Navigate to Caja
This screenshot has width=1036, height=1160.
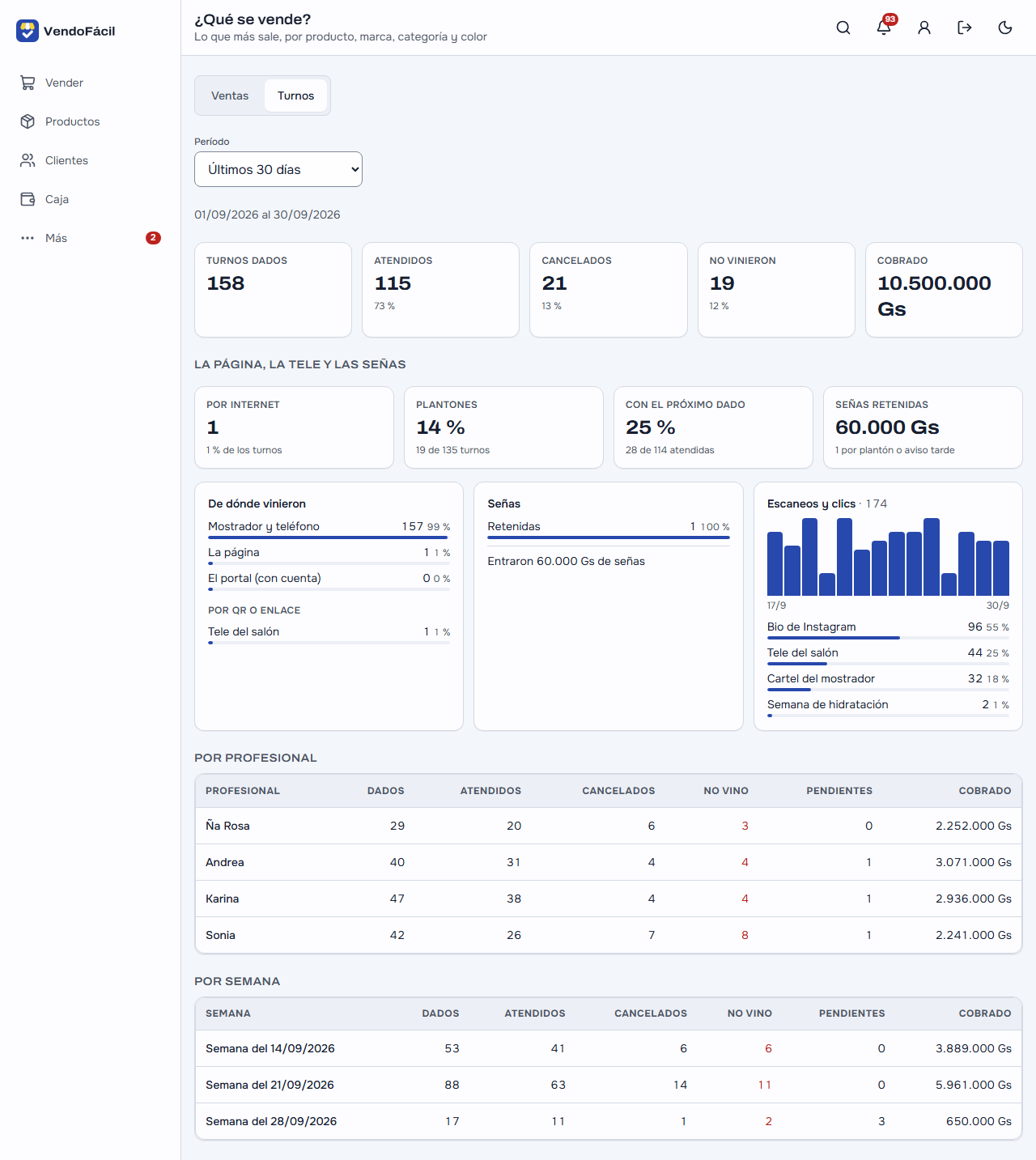(x=91, y=199)
